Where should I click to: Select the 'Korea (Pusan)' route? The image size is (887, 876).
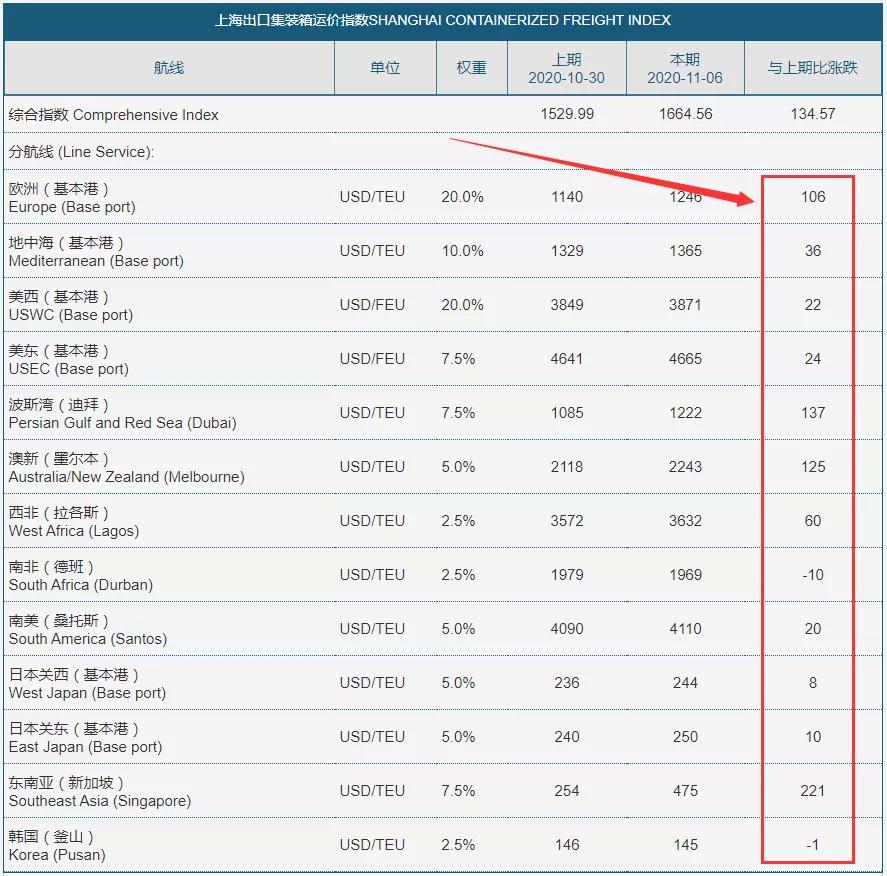(x=57, y=855)
